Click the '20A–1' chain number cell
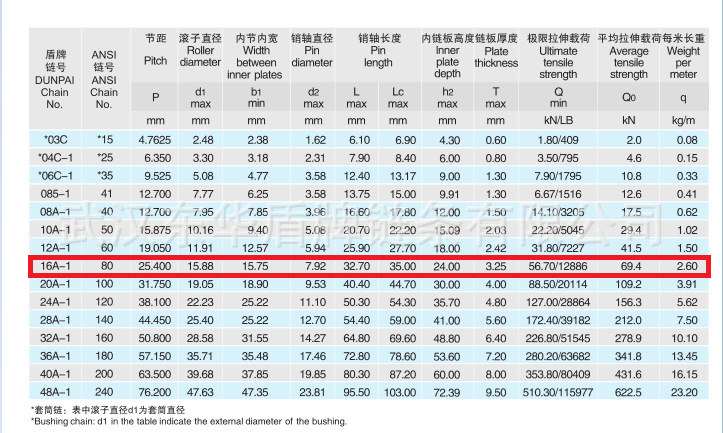Image resolution: width=723 pixels, height=433 pixels. (55, 284)
